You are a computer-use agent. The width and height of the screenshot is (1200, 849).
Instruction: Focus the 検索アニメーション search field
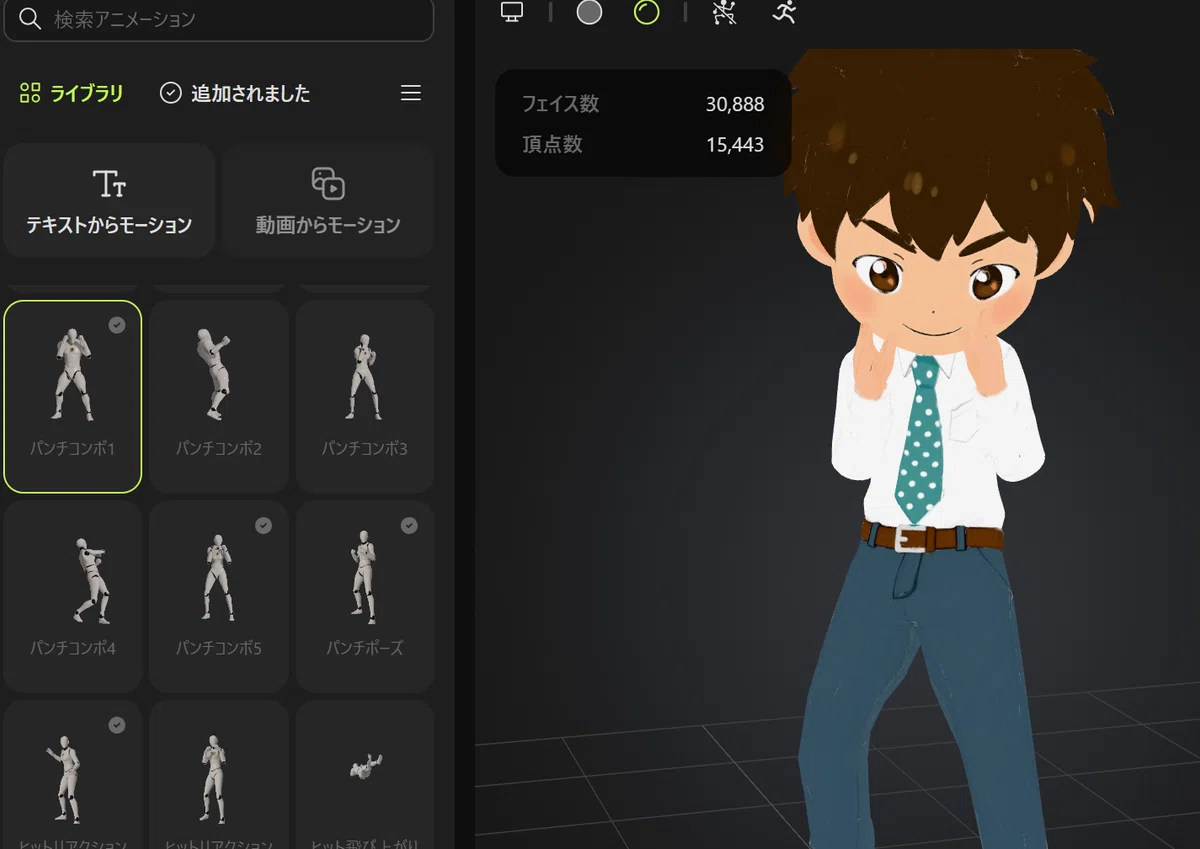(219, 18)
